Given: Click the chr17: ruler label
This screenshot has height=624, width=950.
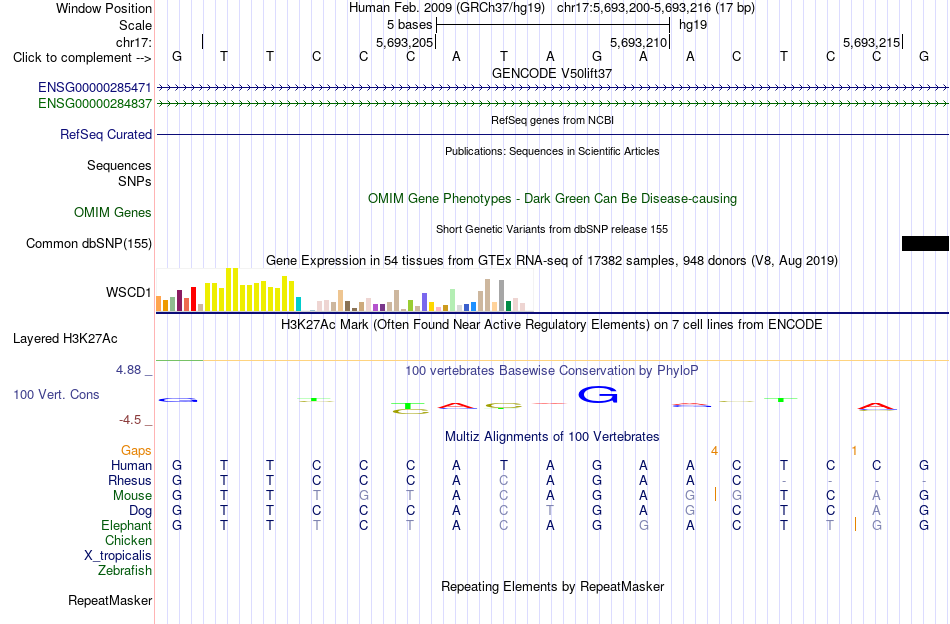Looking at the screenshot, I should click(134, 42).
